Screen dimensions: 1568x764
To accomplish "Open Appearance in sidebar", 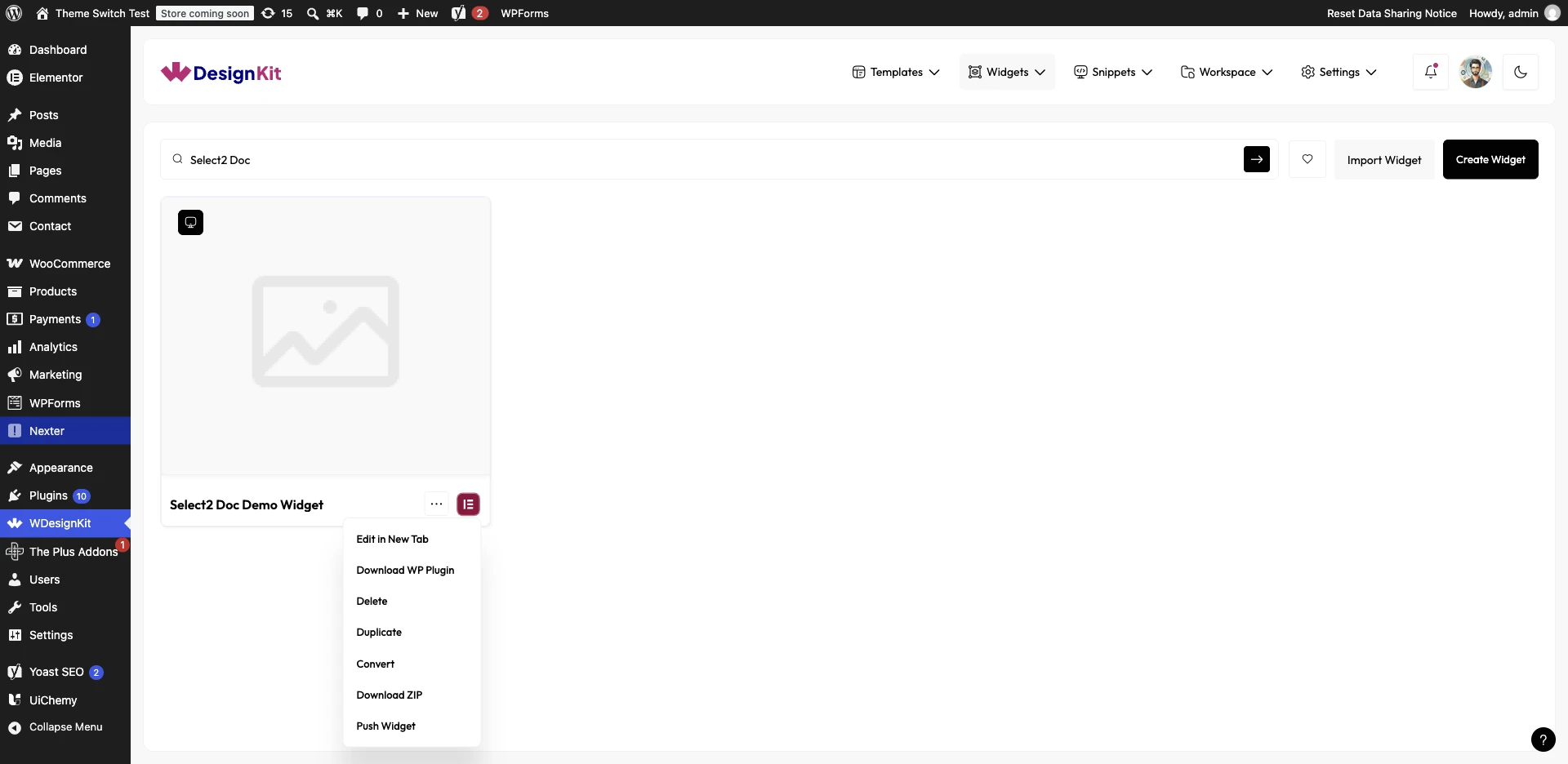I will coord(65,468).
